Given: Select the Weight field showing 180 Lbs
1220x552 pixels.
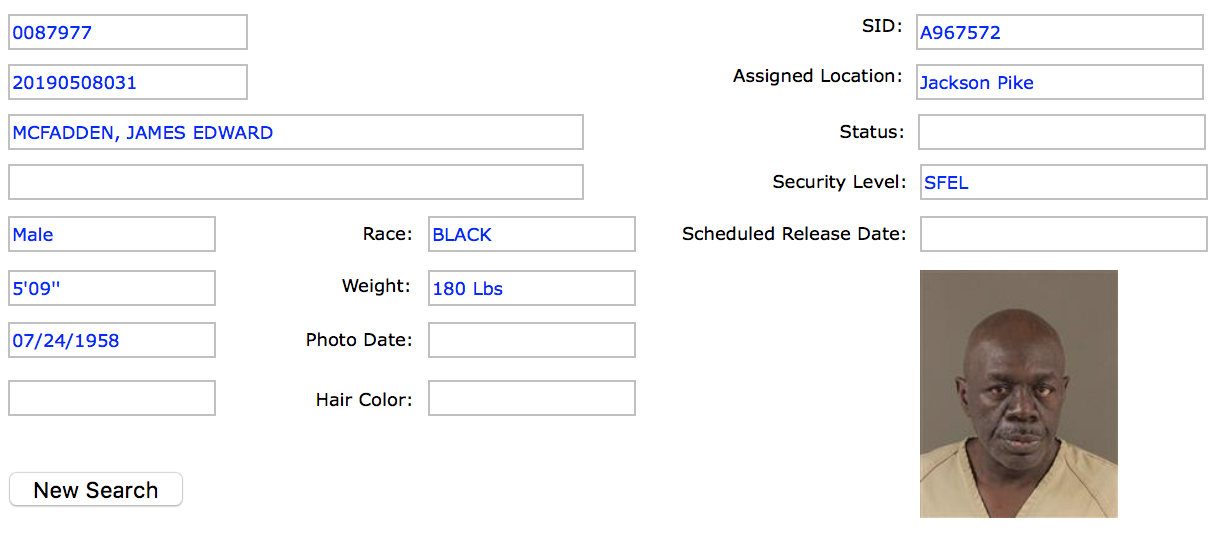Looking at the screenshot, I should (x=532, y=288).
